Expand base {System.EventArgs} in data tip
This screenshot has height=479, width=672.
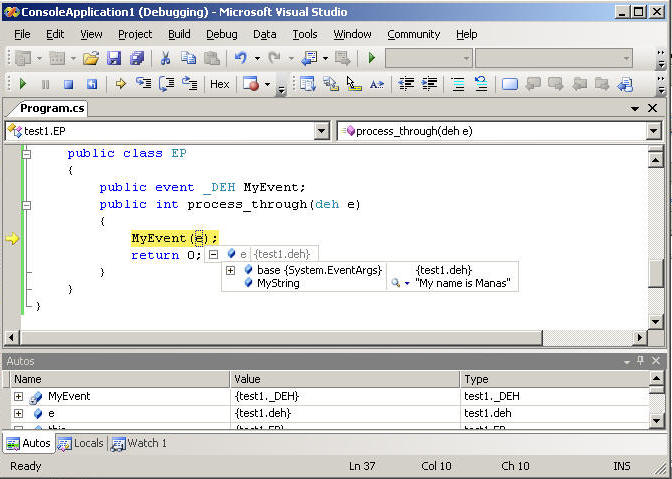tap(231, 270)
